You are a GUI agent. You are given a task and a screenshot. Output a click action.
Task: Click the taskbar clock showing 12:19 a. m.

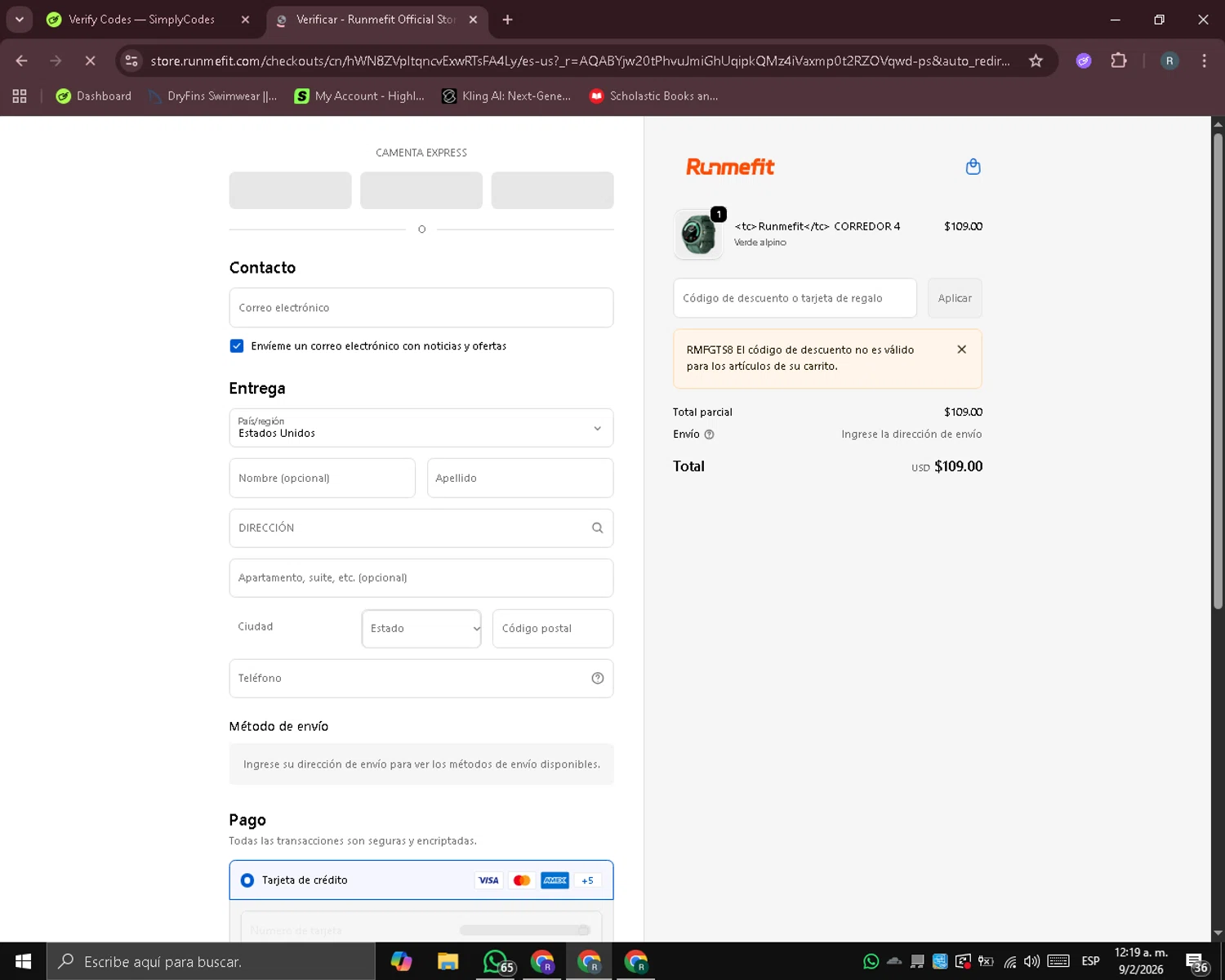coord(1141,961)
